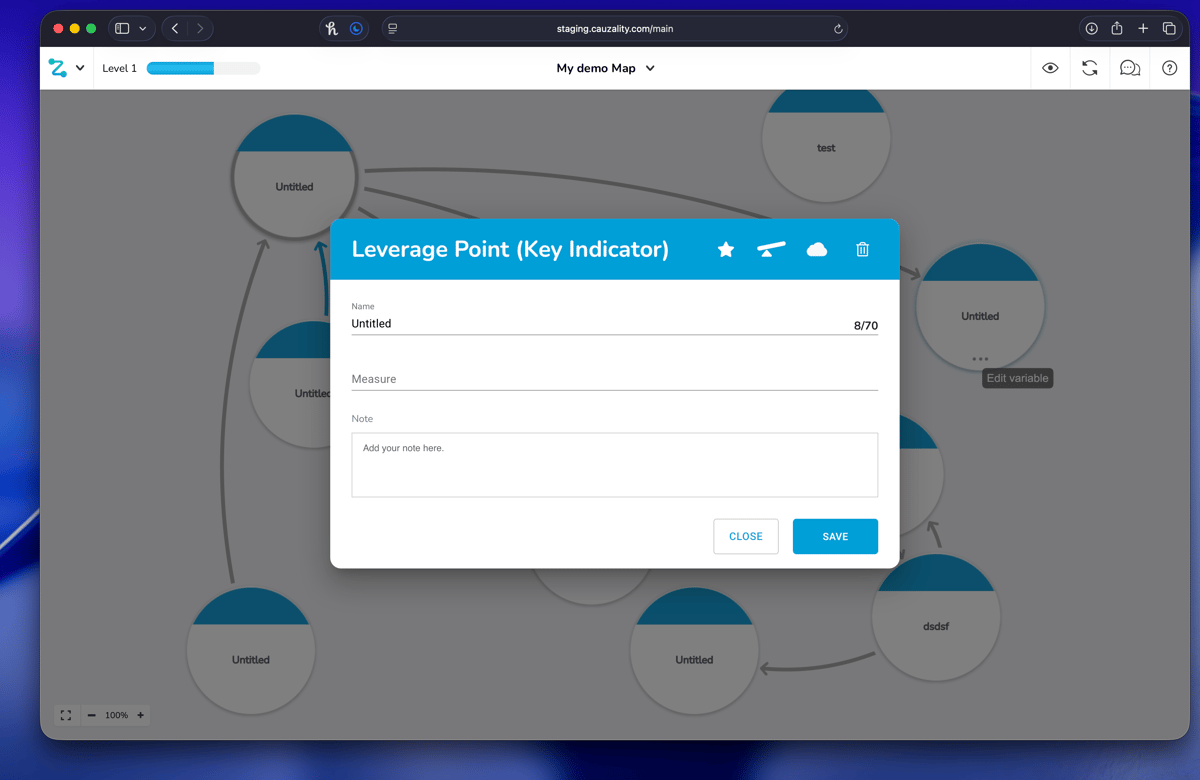Click the Level 1 label

(x=119, y=68)
